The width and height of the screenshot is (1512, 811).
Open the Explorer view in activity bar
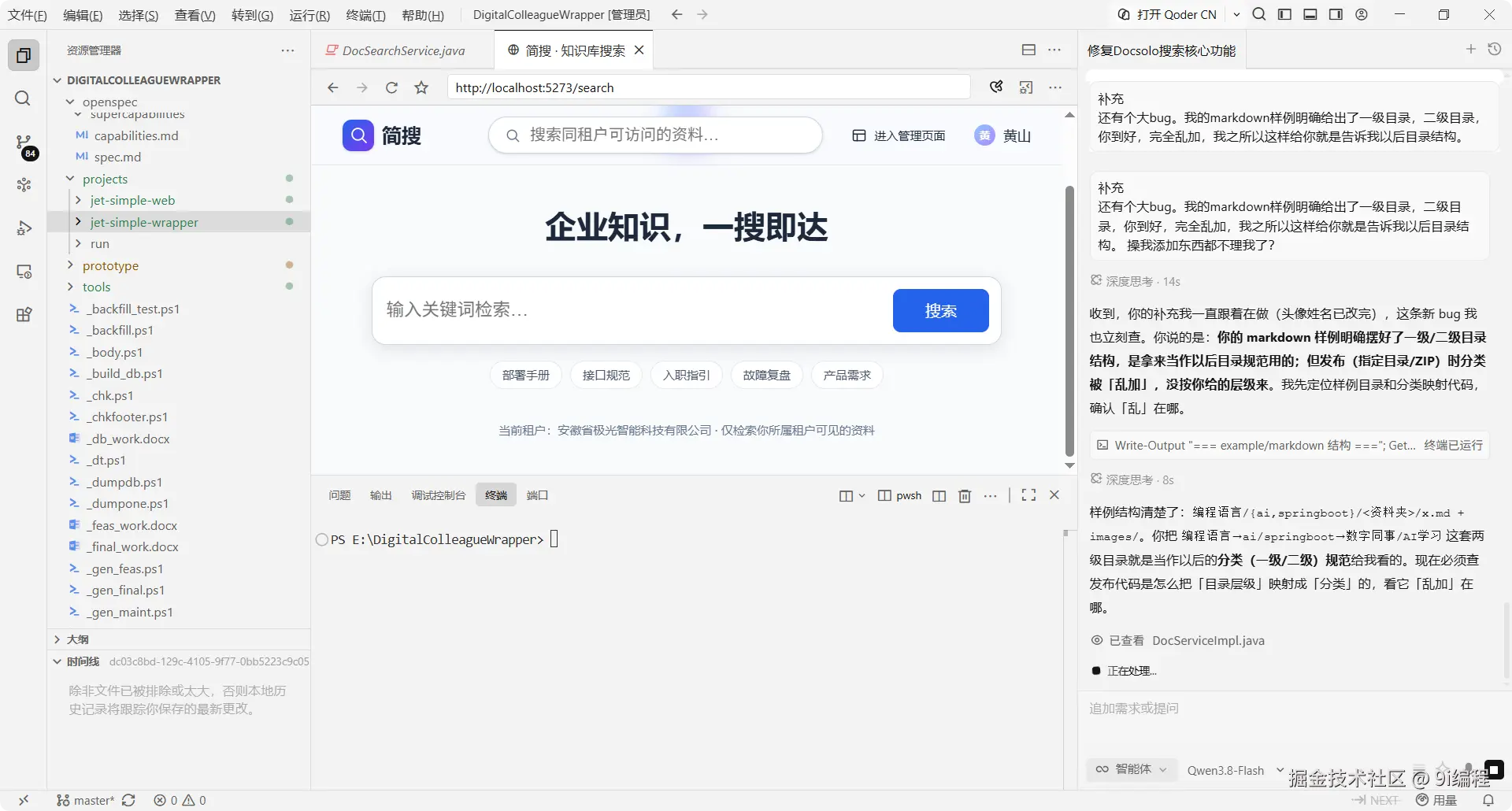tap(24, 55)
